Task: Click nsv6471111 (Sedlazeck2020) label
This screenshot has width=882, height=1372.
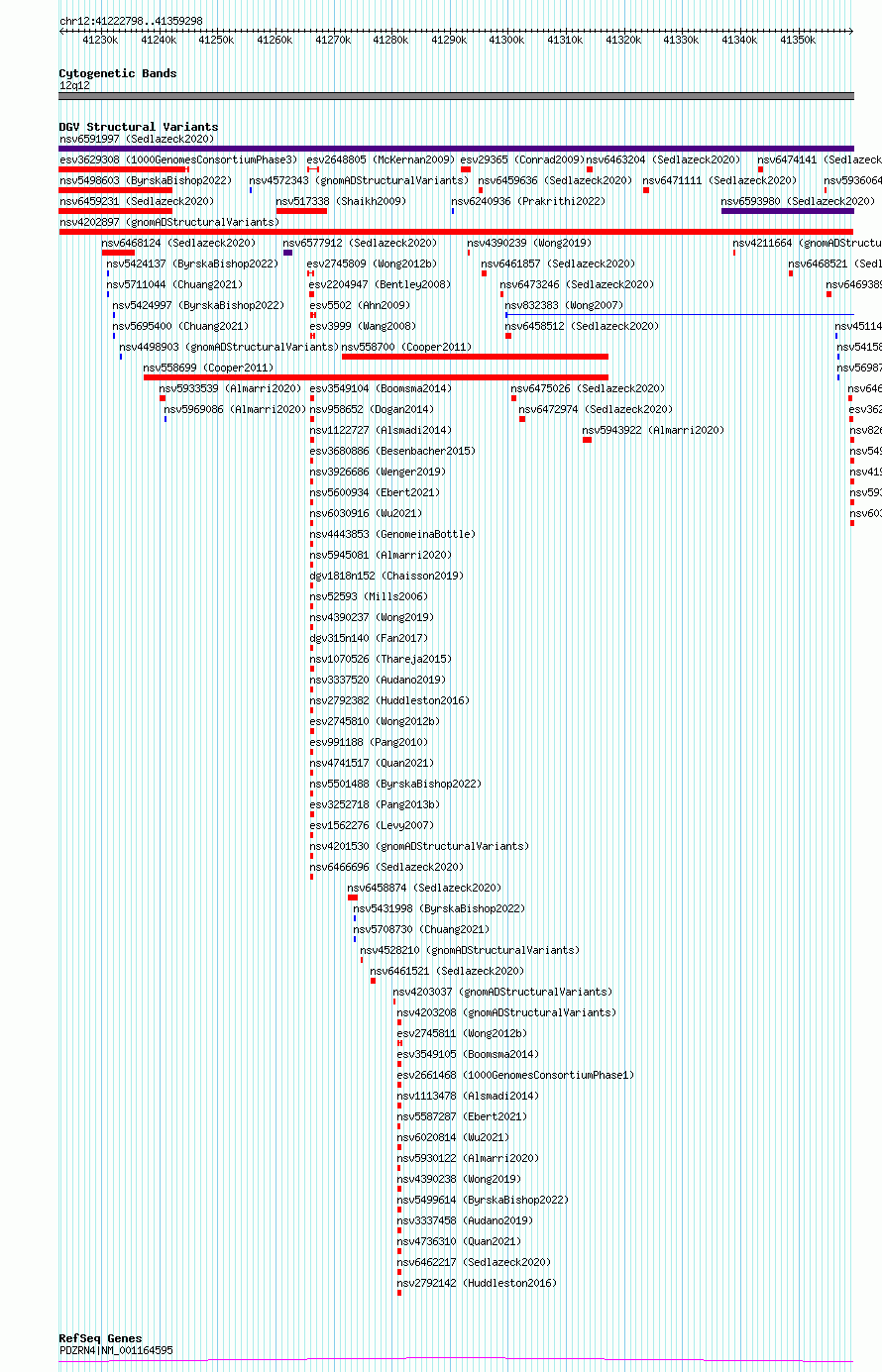Action: [719, 180]
